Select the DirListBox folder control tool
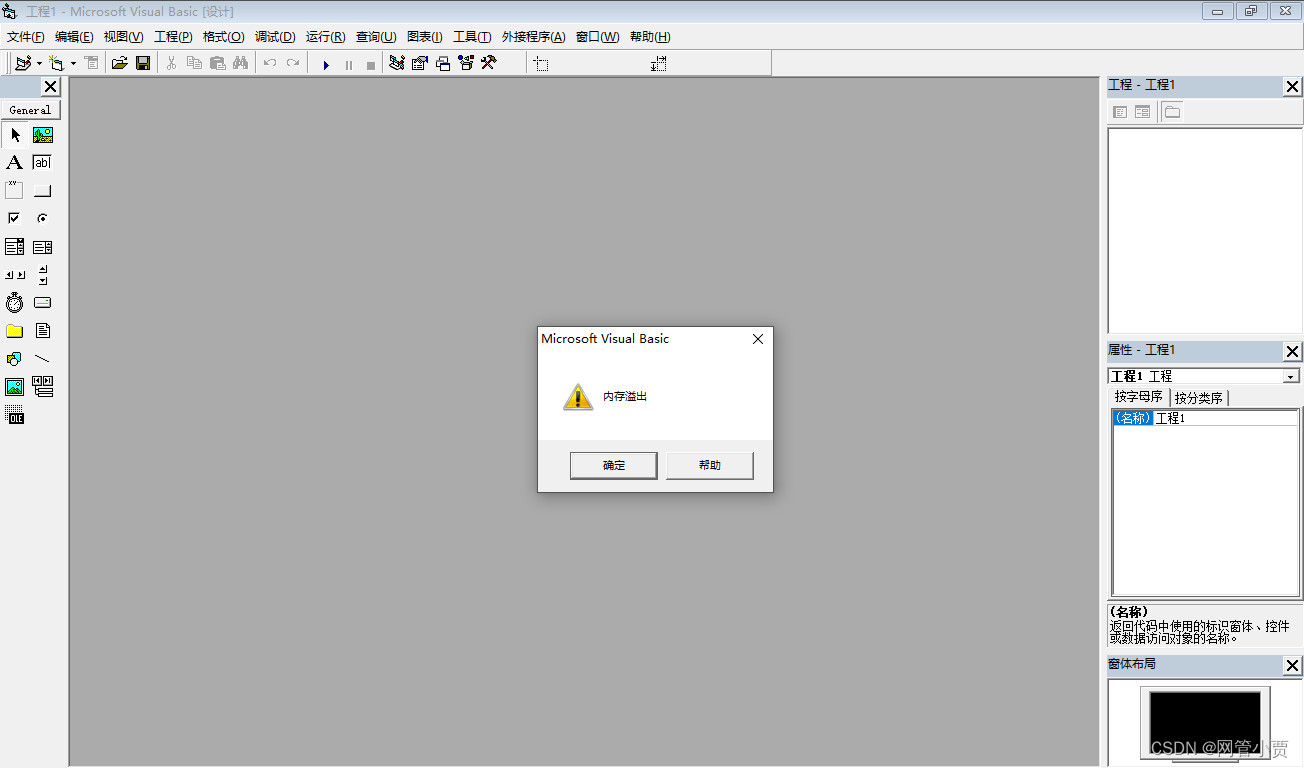This screenshot has height=768, width=1304. (x=15, y=331)
